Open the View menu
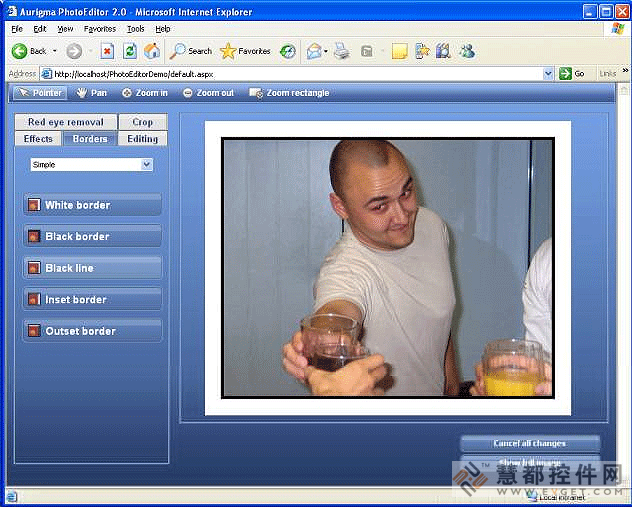The height and width of the screenshot is (507, 632). [x=65, y=29]
